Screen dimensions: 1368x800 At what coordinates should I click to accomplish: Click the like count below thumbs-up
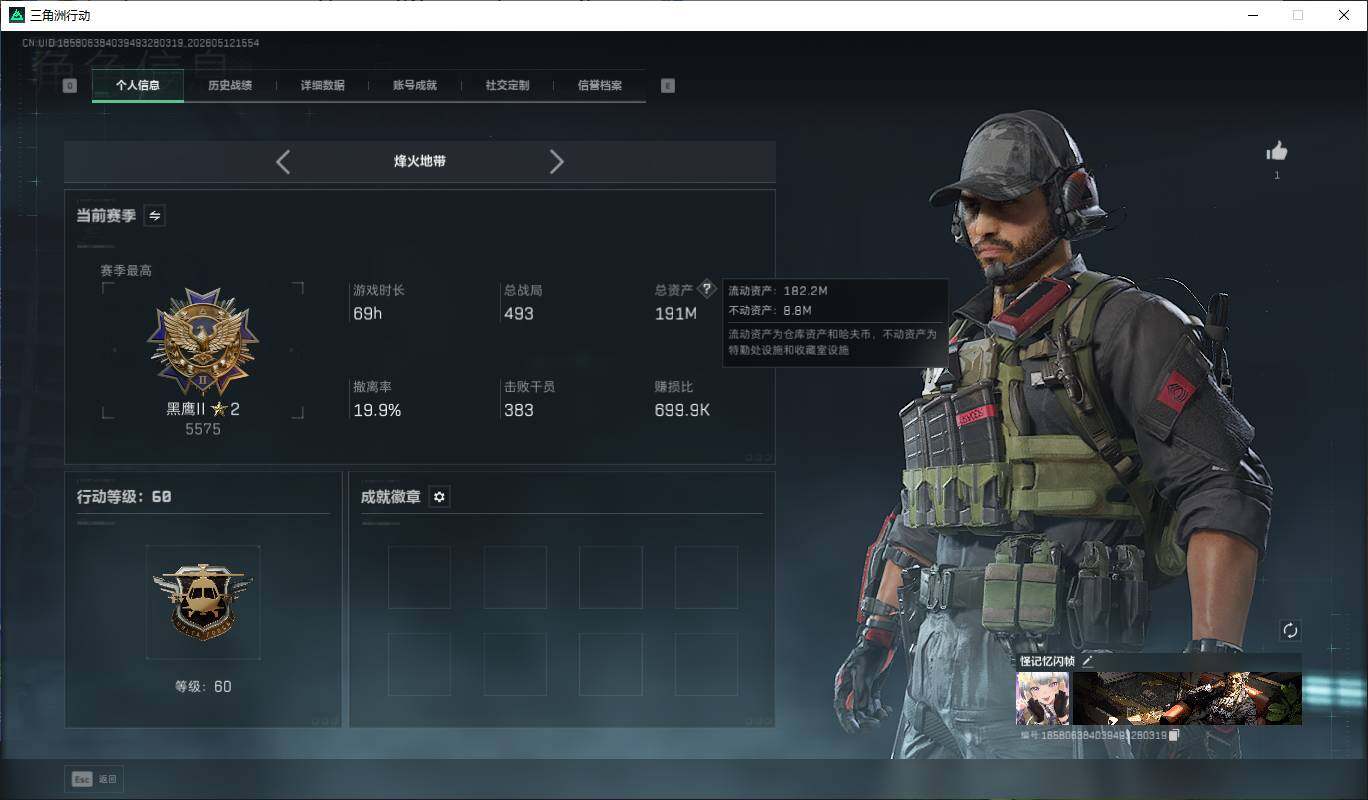tap(1277, 176)
